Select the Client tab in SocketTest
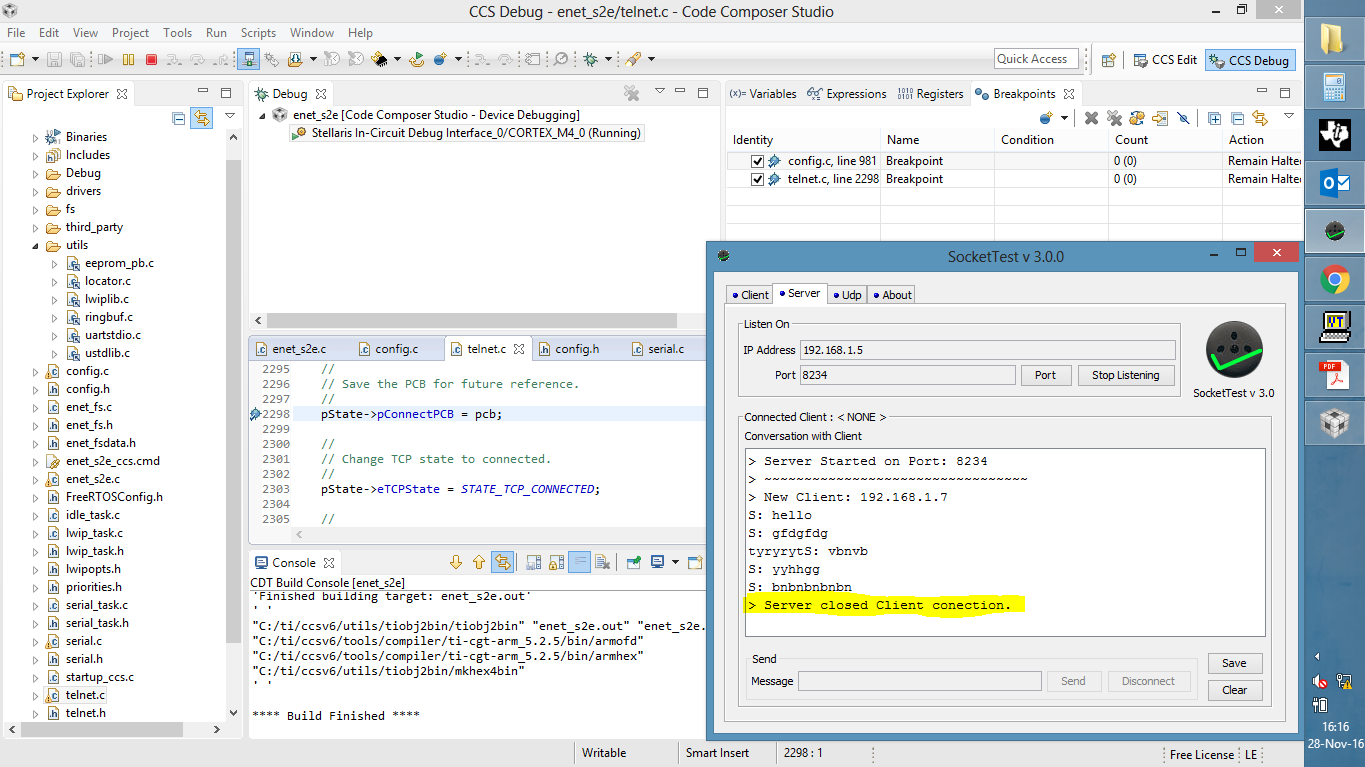Viewport: 1365px width, 767px height. click(749, 295)
